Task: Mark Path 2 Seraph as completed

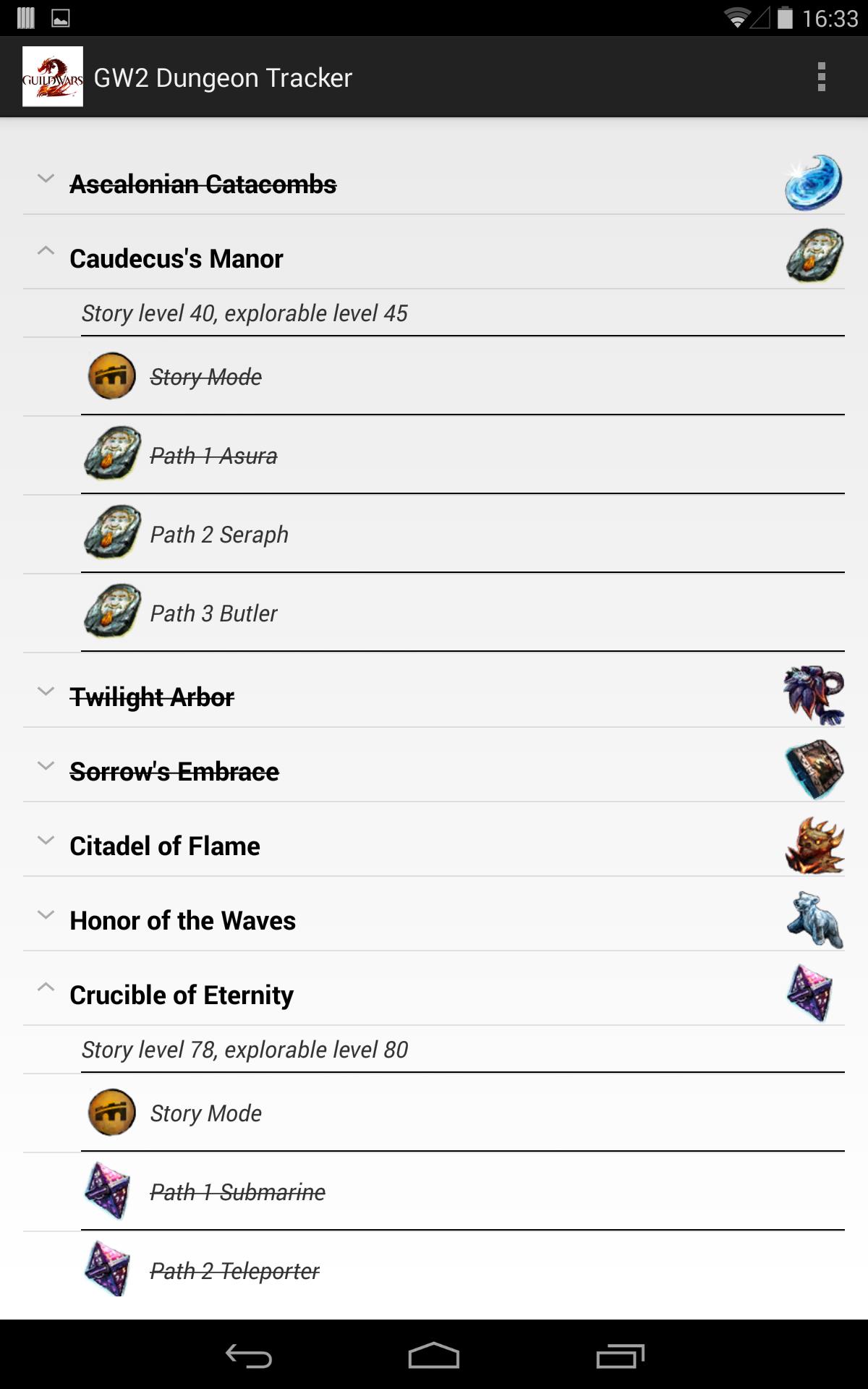Action: point(219,534)
